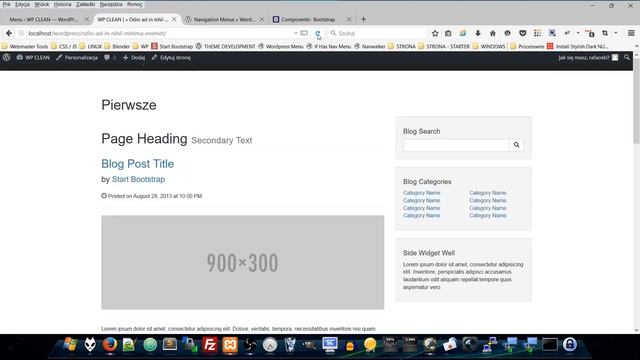Open Windows Start icon in dock
The image size is (640, 360).
click(x=70, y=345)
